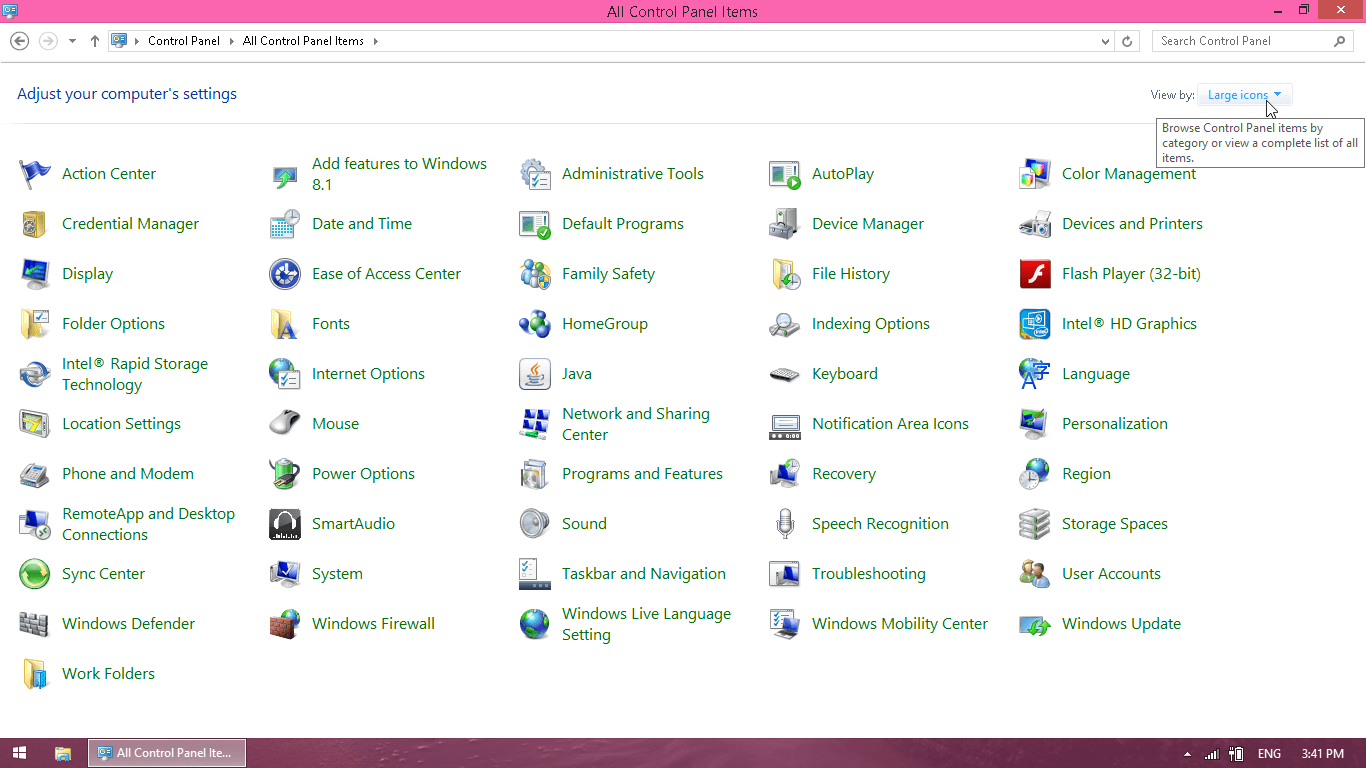Click the Ease of Access Center icon
Screen dimensions: 1366x768
coord(285,274)
